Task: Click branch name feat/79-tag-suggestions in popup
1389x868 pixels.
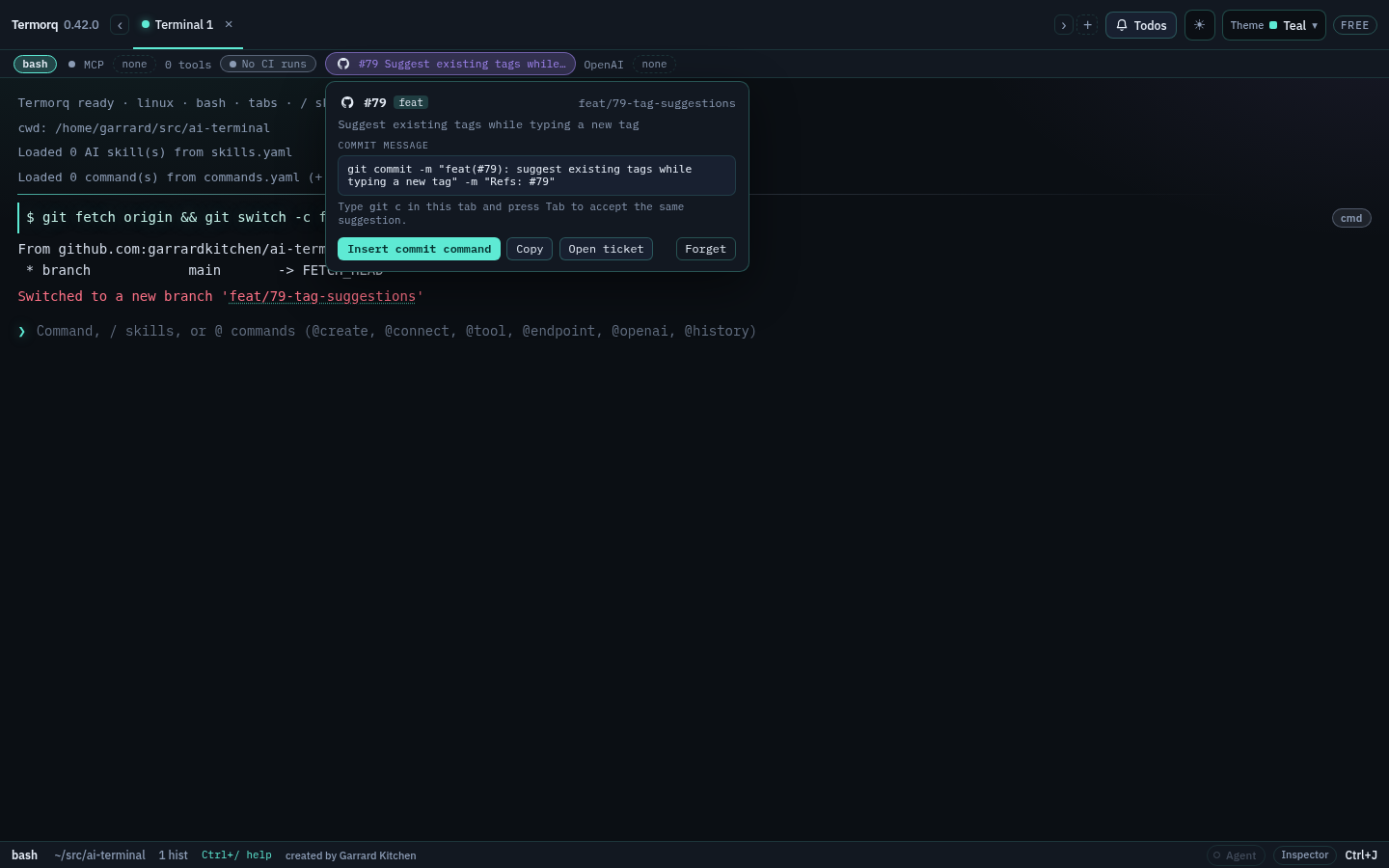Action: pyautogui.click(x=657, y=103)
